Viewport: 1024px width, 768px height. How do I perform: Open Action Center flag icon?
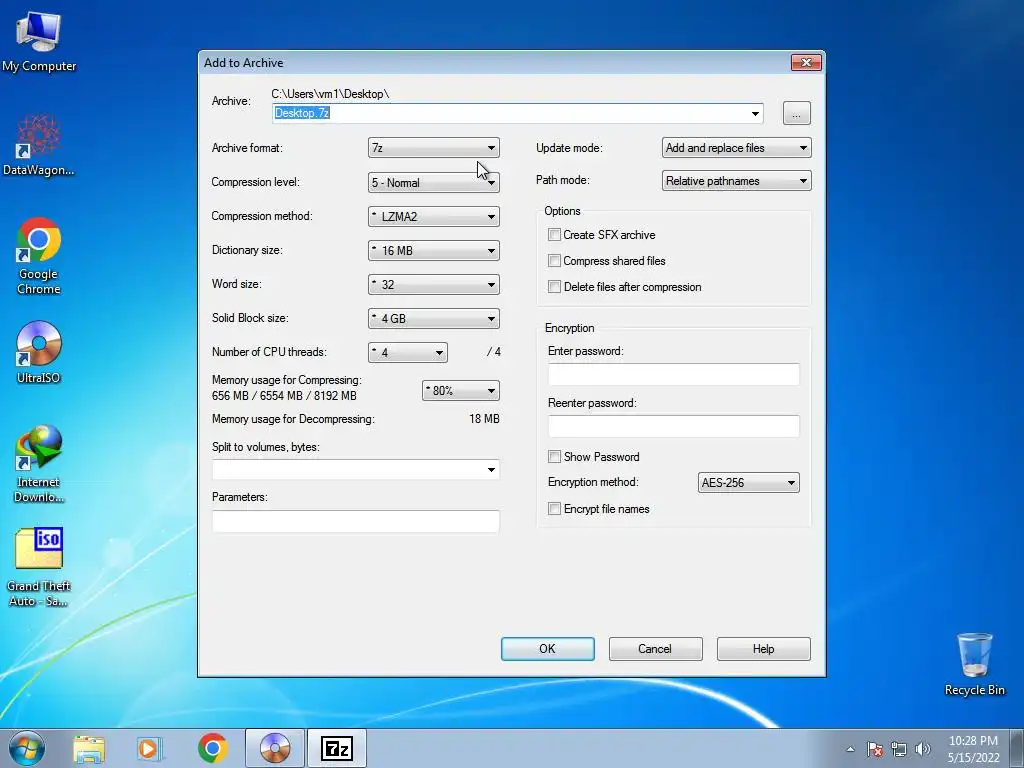pos(874,749)
